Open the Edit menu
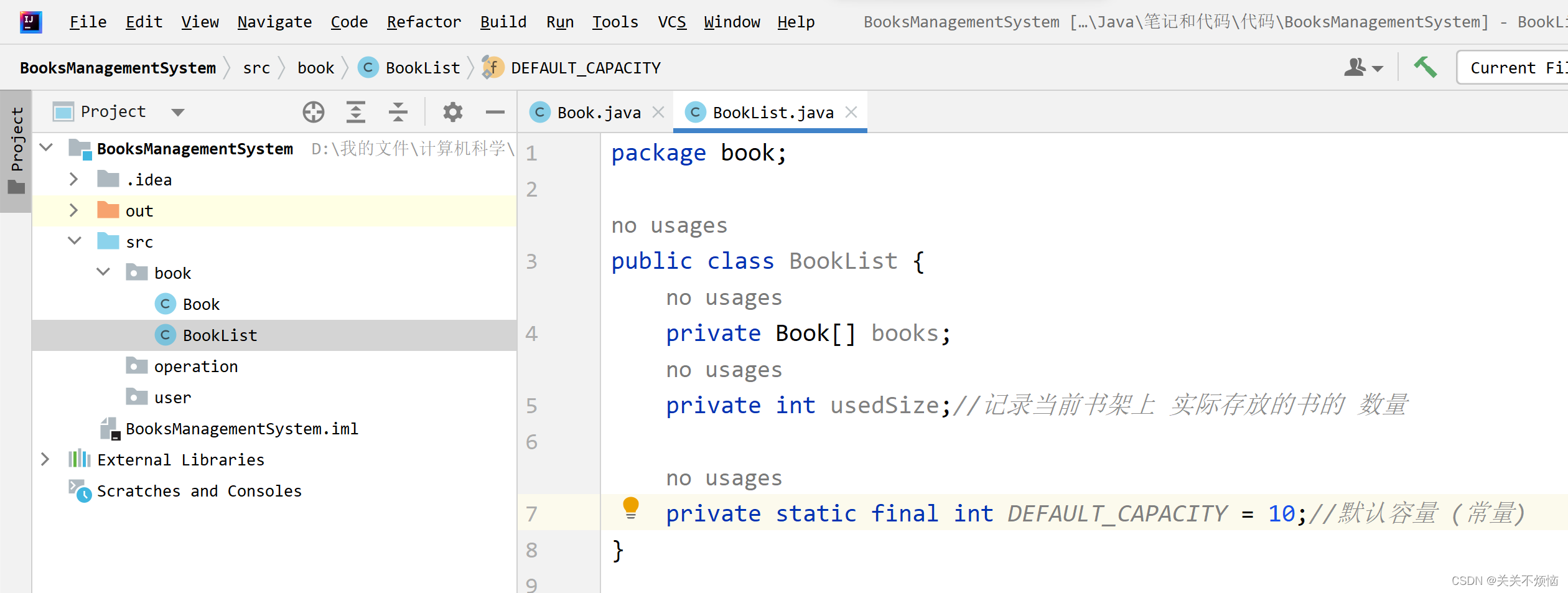Screen dimensions: 1568x593 pos(144,22)
